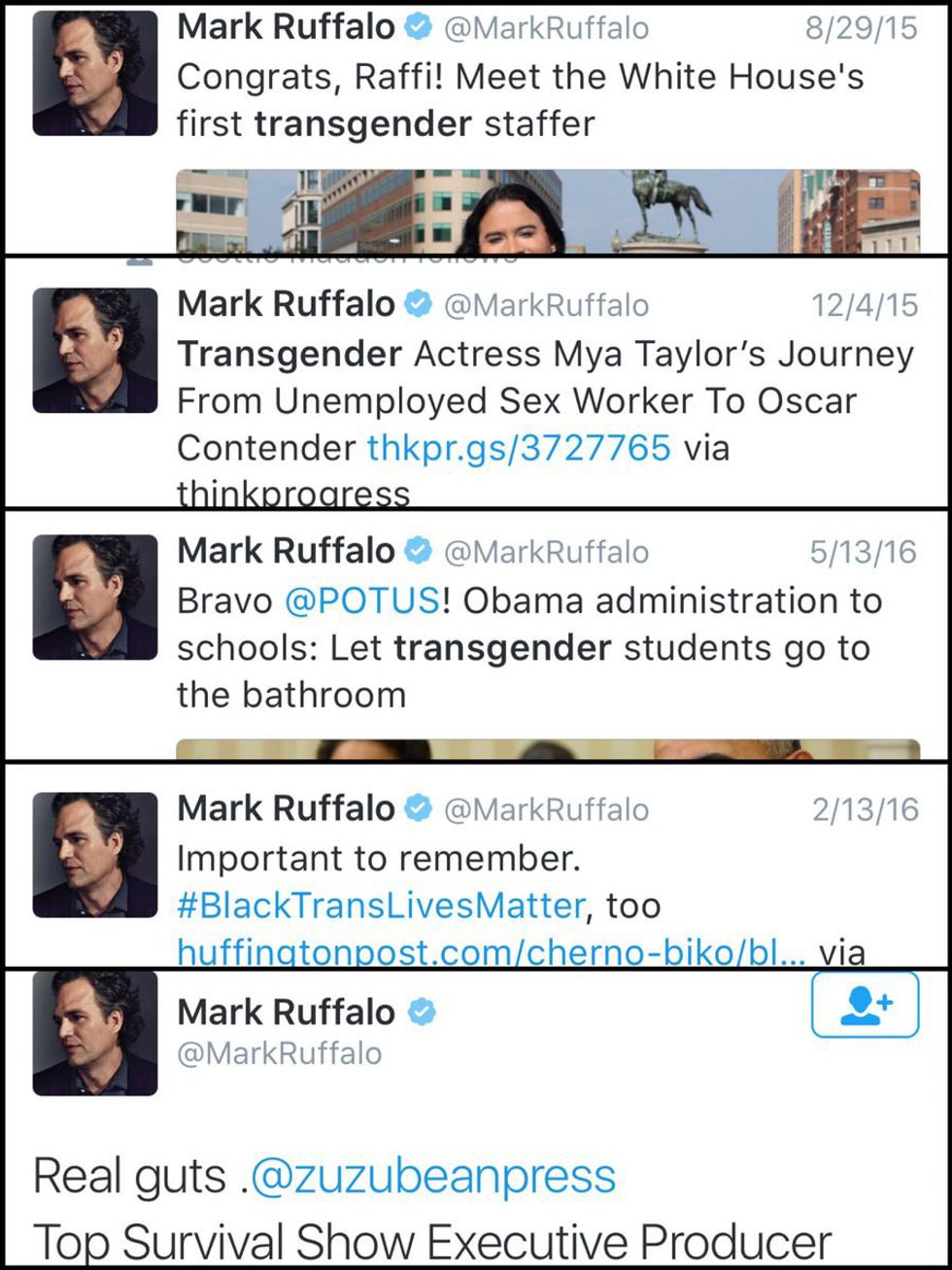Viewport: 952px width, 1270px height.
Task: Click the 8/29/15 tweet timestamp
Action: 861,28
